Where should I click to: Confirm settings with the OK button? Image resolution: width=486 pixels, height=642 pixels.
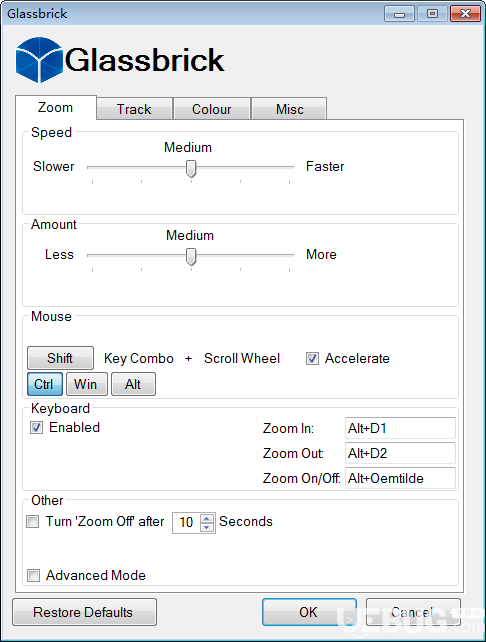[309, 612]
